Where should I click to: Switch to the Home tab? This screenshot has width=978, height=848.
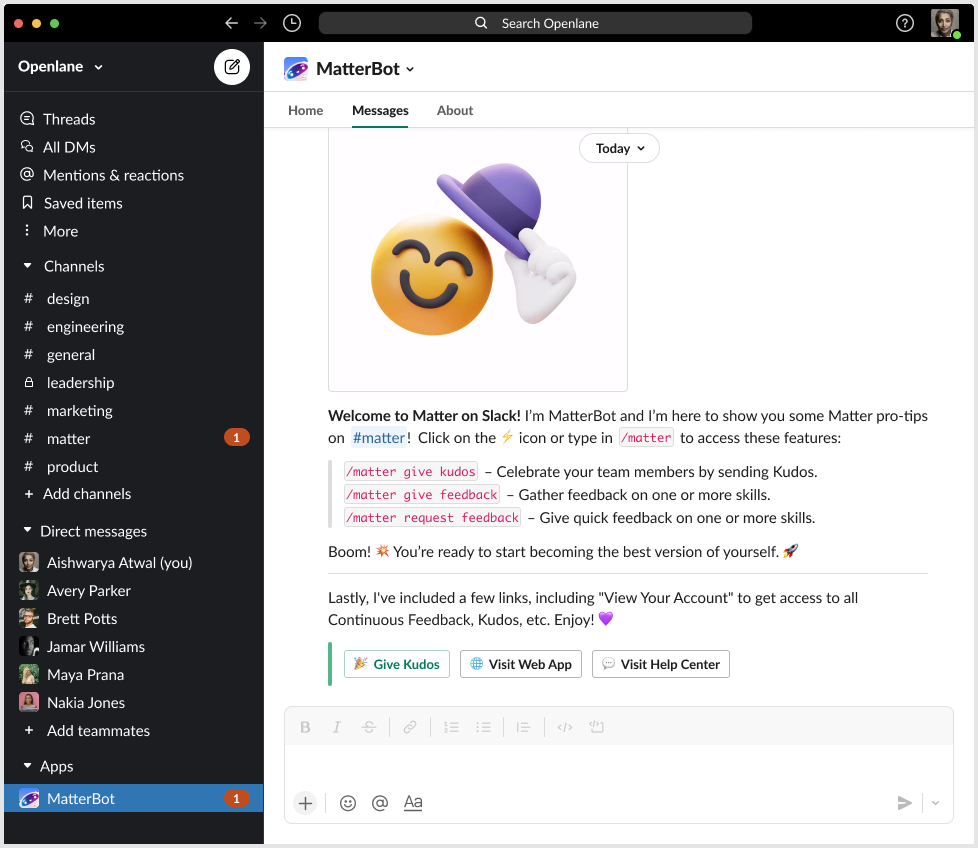306,110
